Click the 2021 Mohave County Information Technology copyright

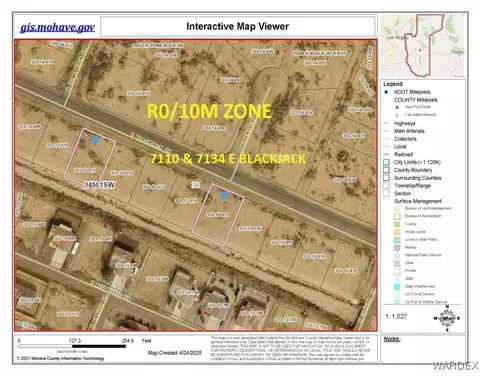(x=60, y=358)
